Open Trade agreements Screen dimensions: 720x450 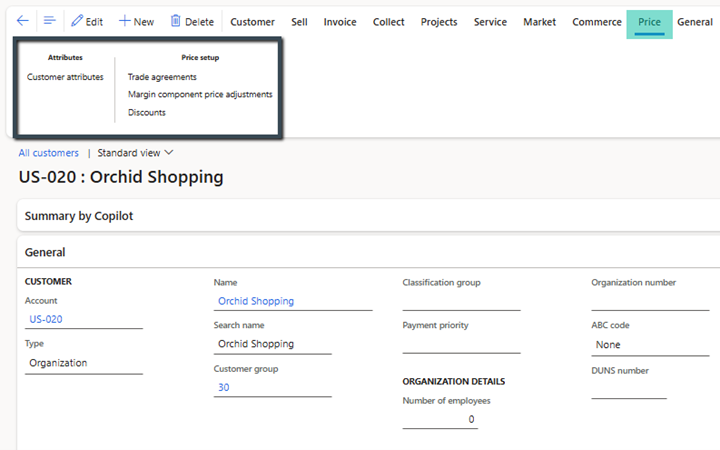(162, 77)
